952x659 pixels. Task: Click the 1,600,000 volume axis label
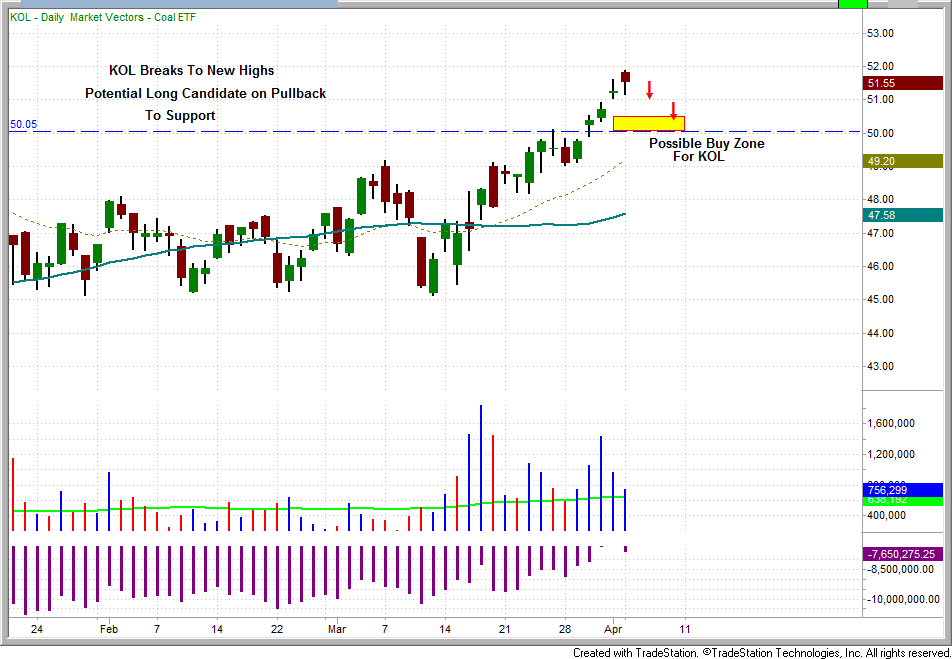tap(889, 423)
